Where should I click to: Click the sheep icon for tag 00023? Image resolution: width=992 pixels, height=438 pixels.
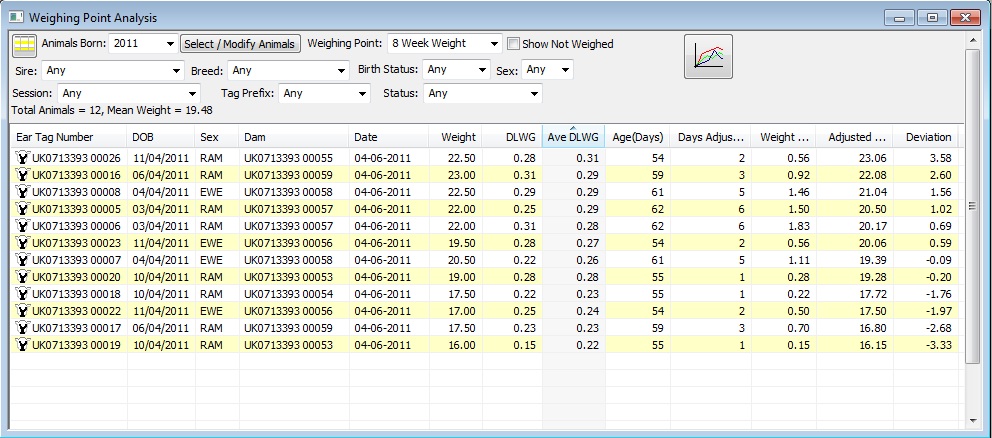tap(22, 242)
